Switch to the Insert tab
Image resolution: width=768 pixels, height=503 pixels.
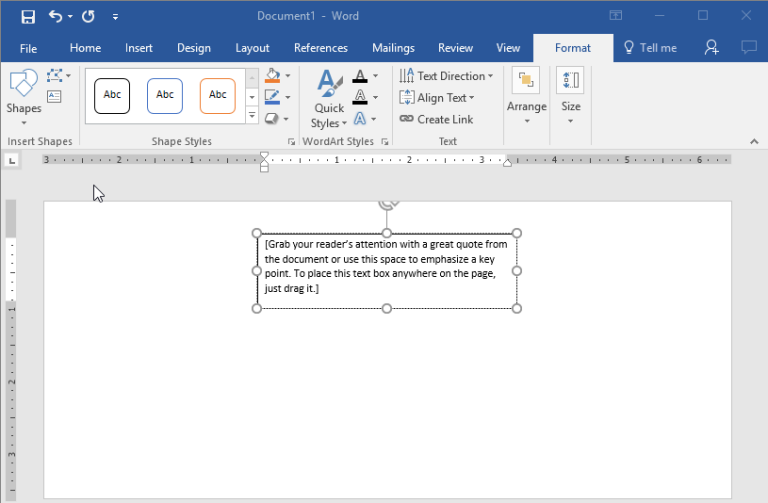[139, 48]
